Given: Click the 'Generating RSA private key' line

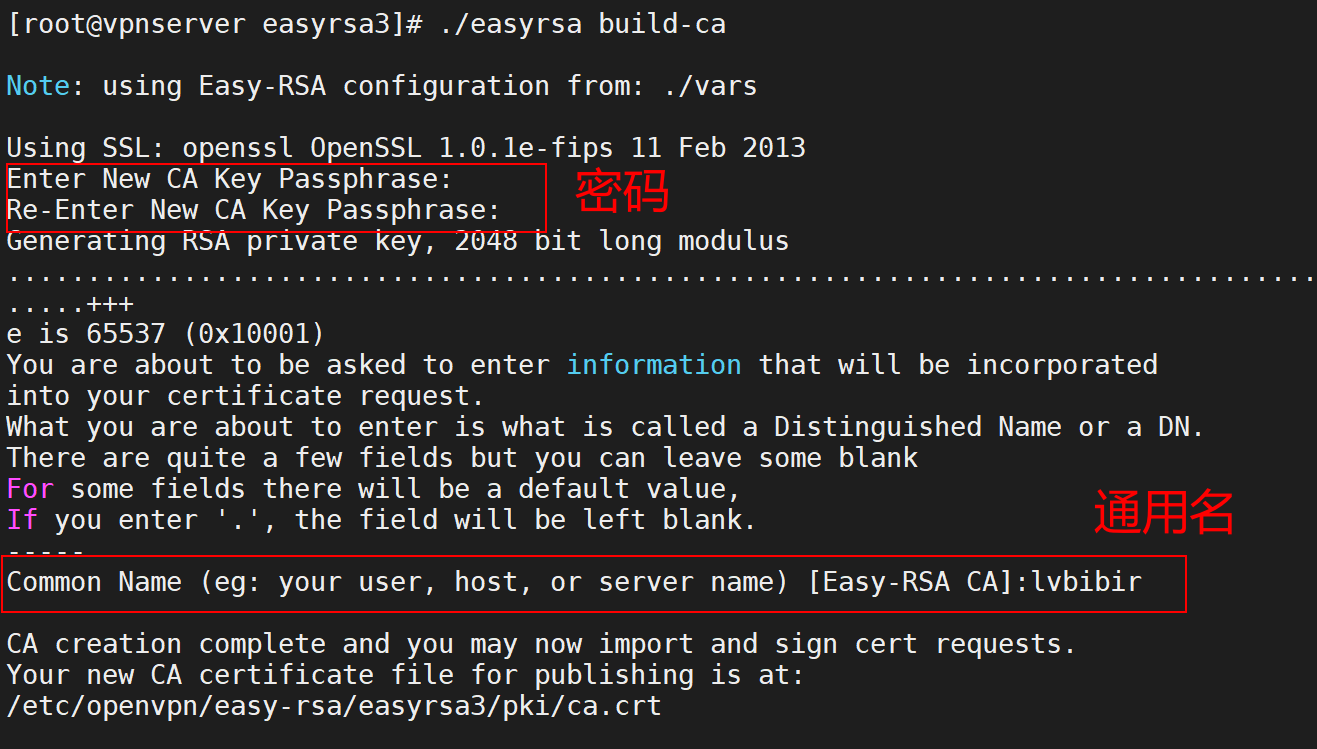Looking at the screenshot, I should click(397, 241).
